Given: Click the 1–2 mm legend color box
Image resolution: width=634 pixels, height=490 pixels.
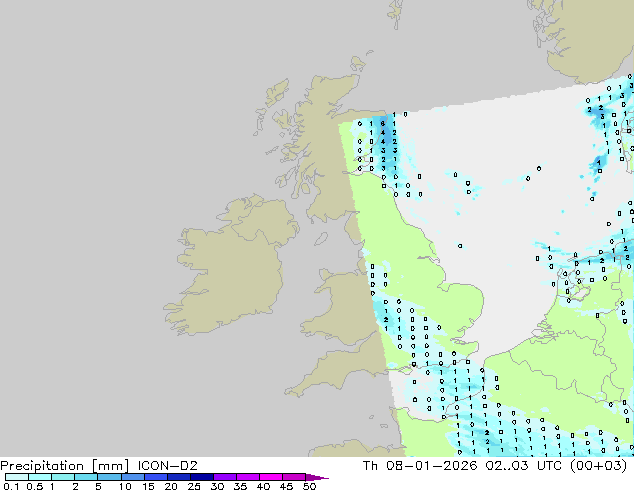Looking at the screenshot, I should (63, 477).
